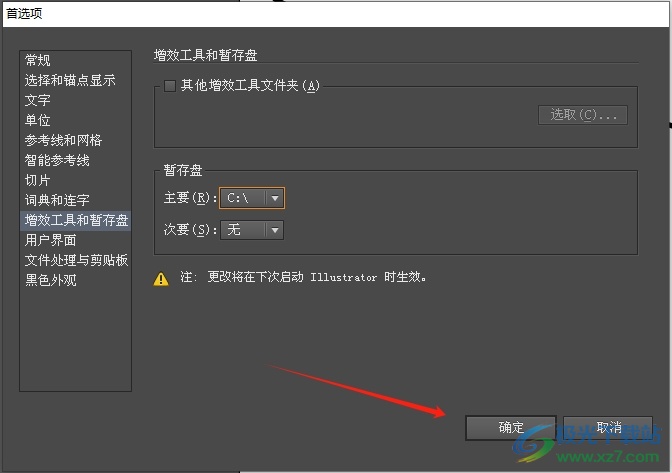Open the 主要 scratch disk dropdown
Screen dimensions: 672x473
252,198
